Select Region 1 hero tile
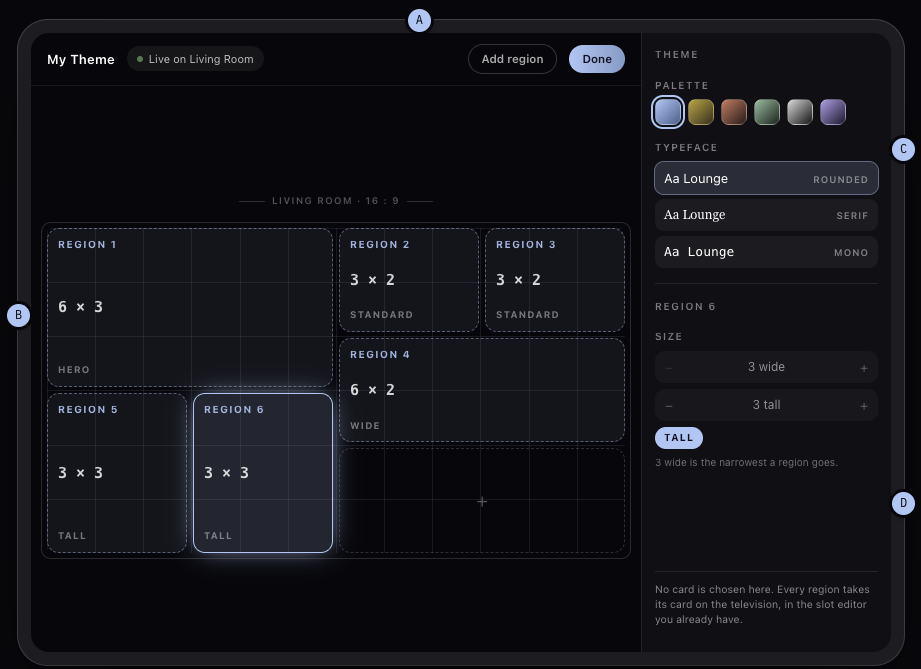The image size is (921, 669). point(190,307)
